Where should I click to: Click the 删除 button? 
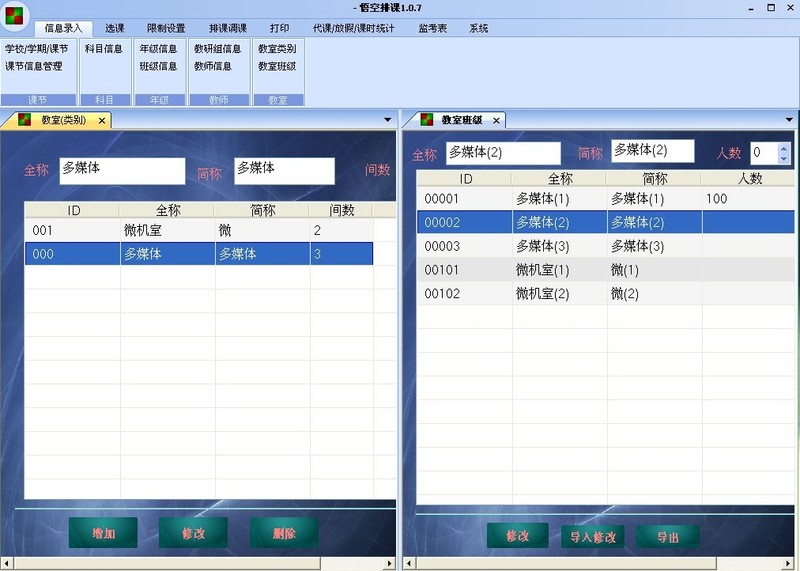click(x=284, y=533)
